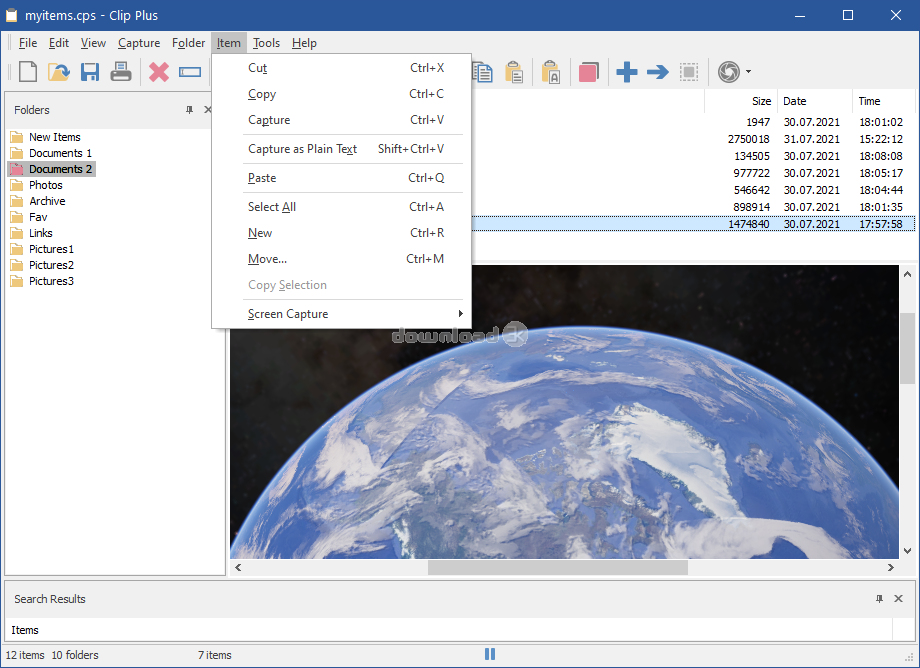The height and width of the screenshot is (668, 920).
Task: Close the Search Results panel
Action: coord(898,599)
